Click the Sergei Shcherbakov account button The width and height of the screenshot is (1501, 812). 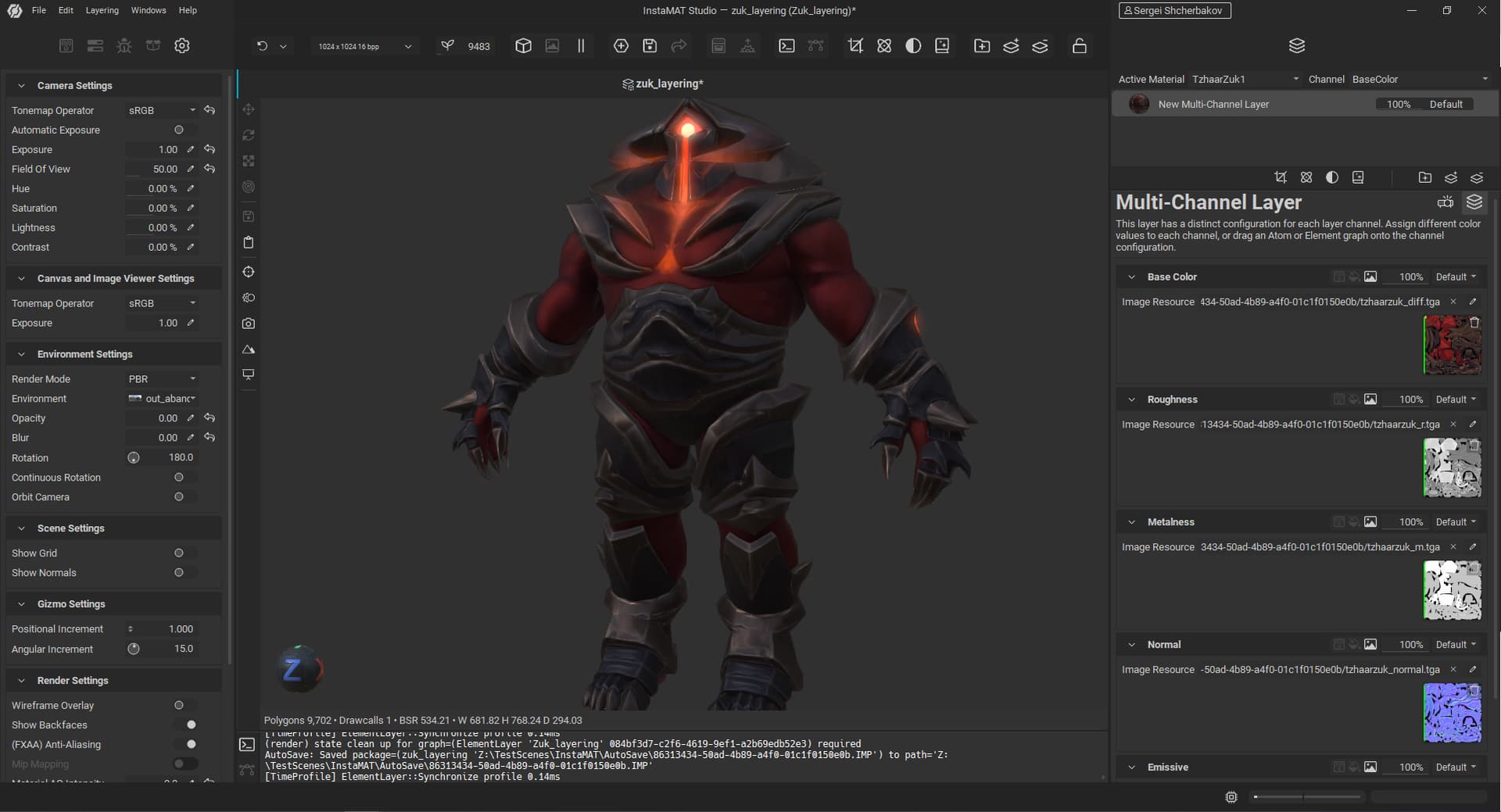coord(1174,10)
